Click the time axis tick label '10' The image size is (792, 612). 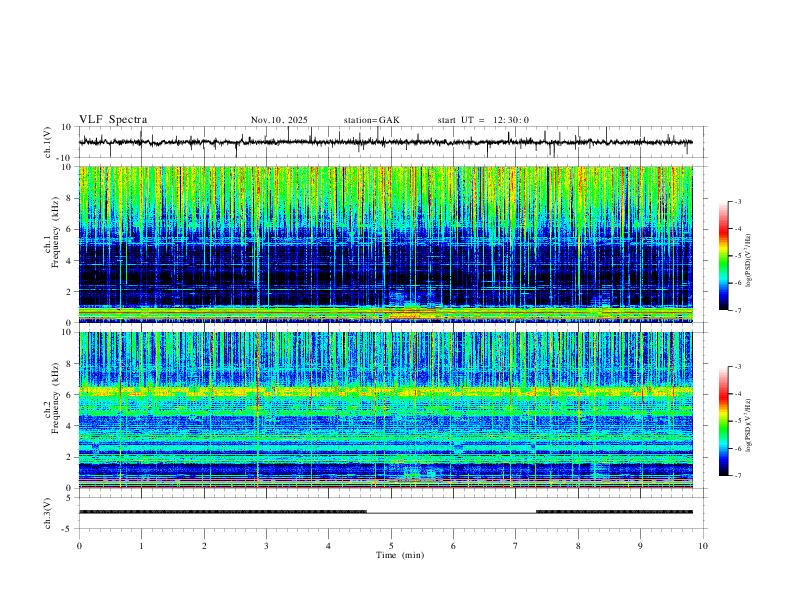coord(703,546)
